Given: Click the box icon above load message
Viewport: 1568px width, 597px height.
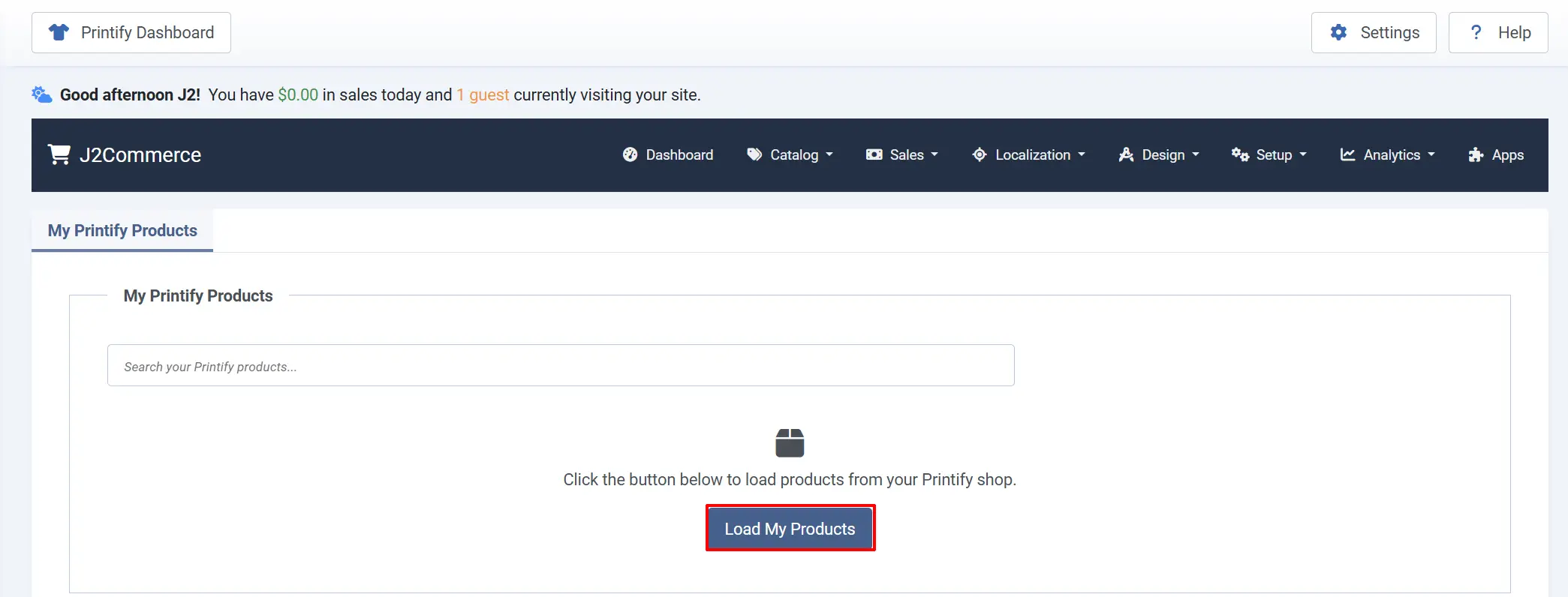Looking at the screenshot, I should click(790, 442).
